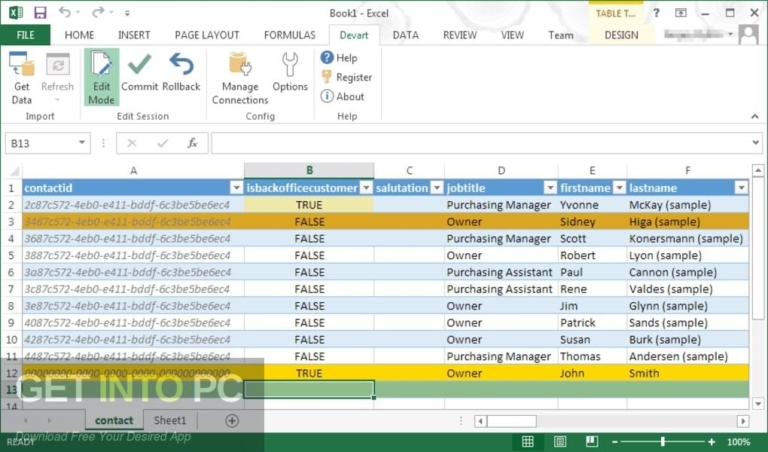Switch to Page Break Preview view

point(592,442)
